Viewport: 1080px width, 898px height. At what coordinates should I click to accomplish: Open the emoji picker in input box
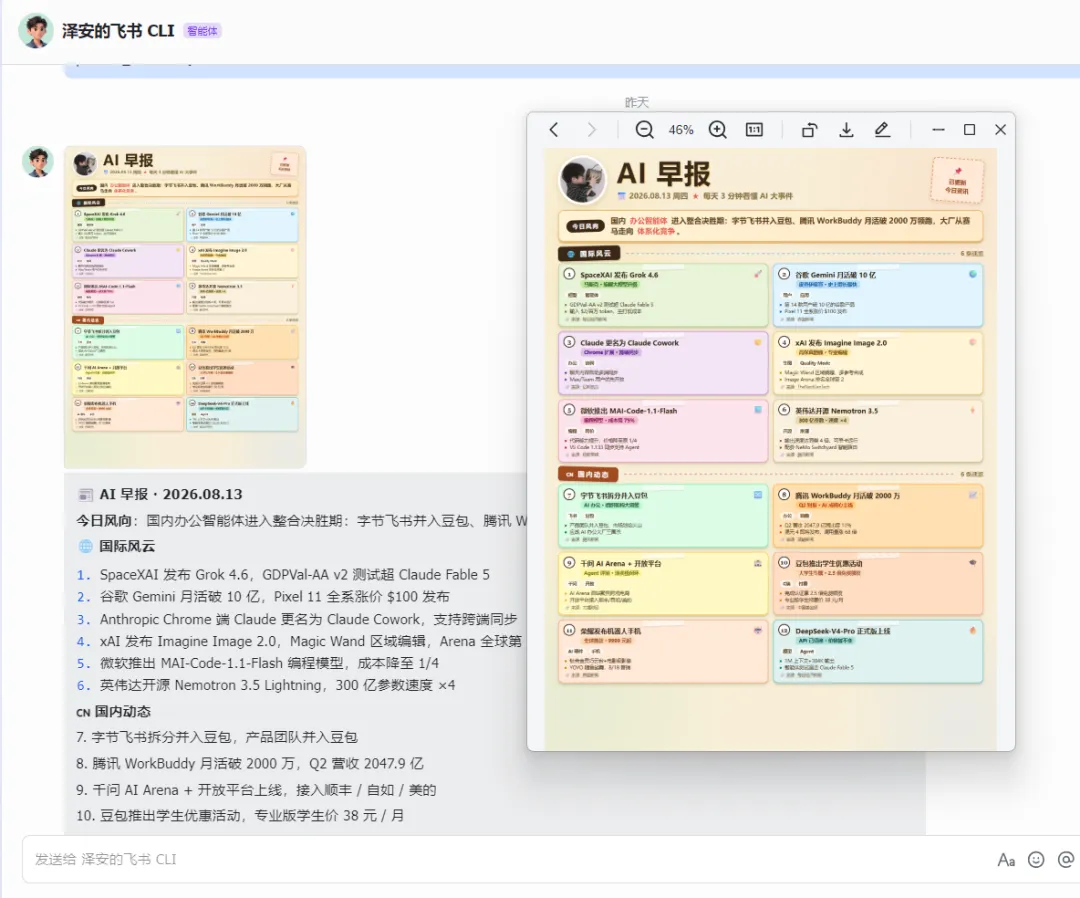pos(1036,859)
